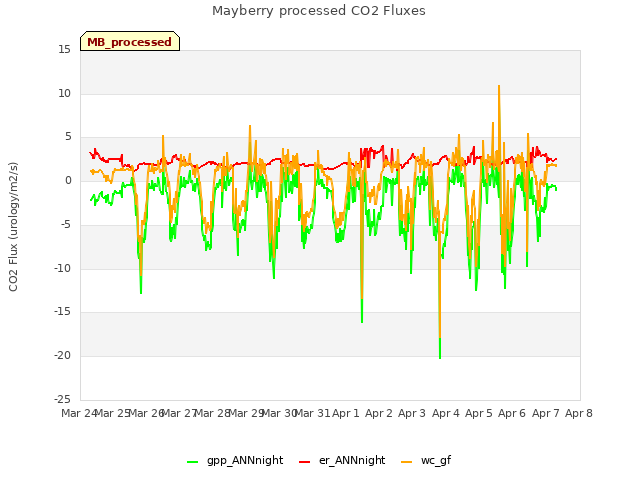Click the CO2 Flux y-axis title

coord(13,227)
